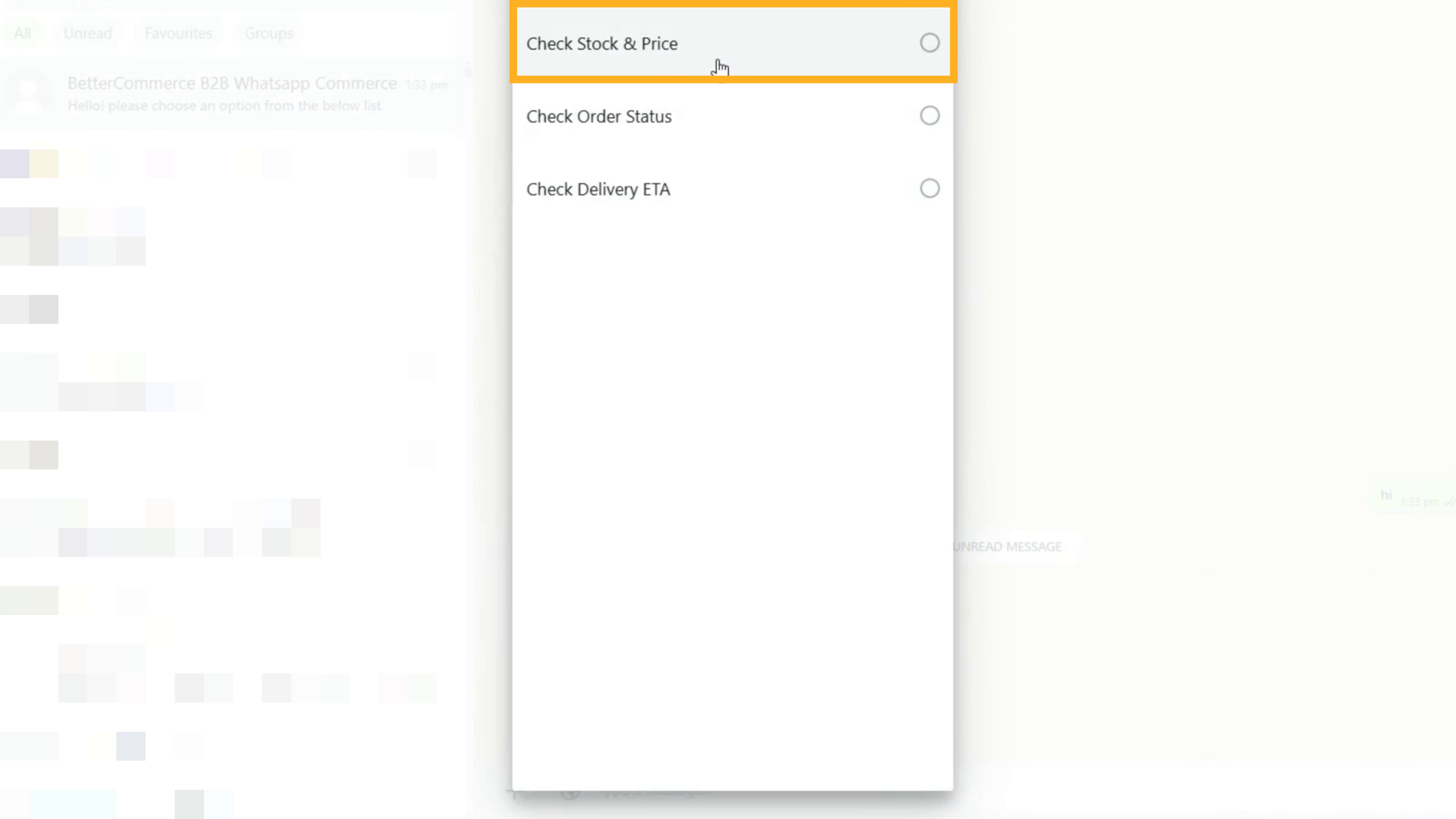Open the Favourites chat filter
The width and height of the screenshot is (1456, 819).
click(x=178, y=33)
